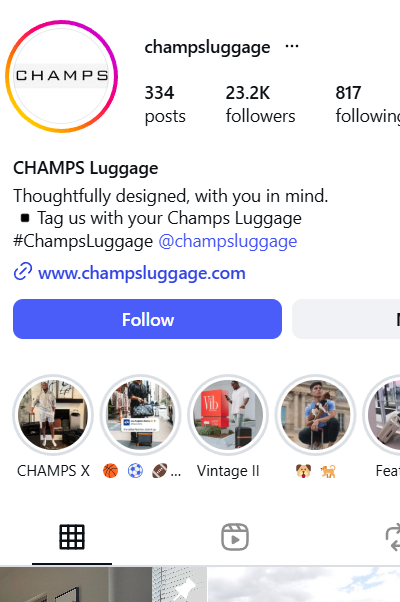Image resolution: width=400 pixels, height=602 pixels.
Task: Click the 334 posts count
Action: pyautogui.click(x=165, y=104)
